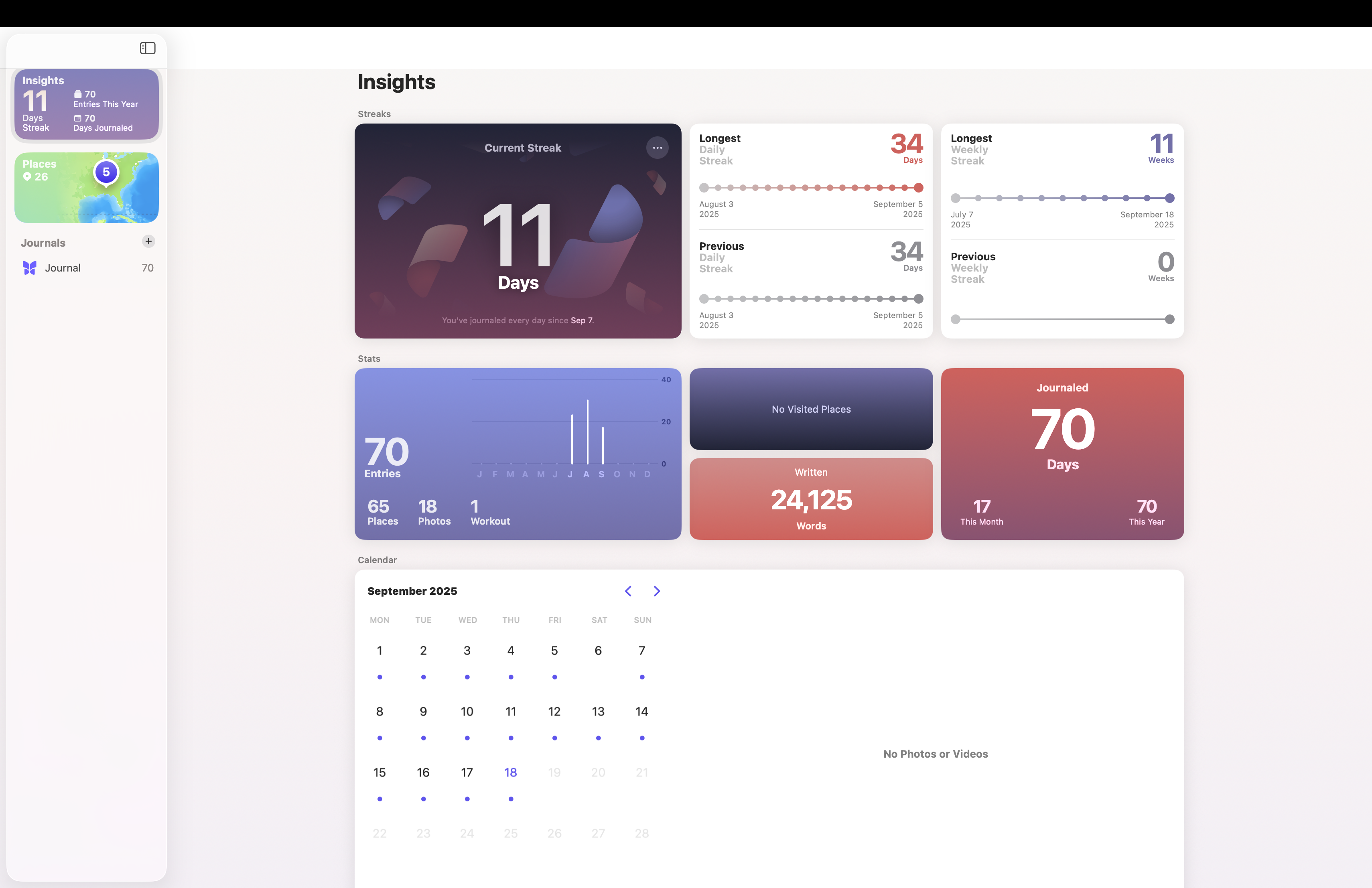Select day 5 in the calendar

pyautogui.click(x=554, y=651)
